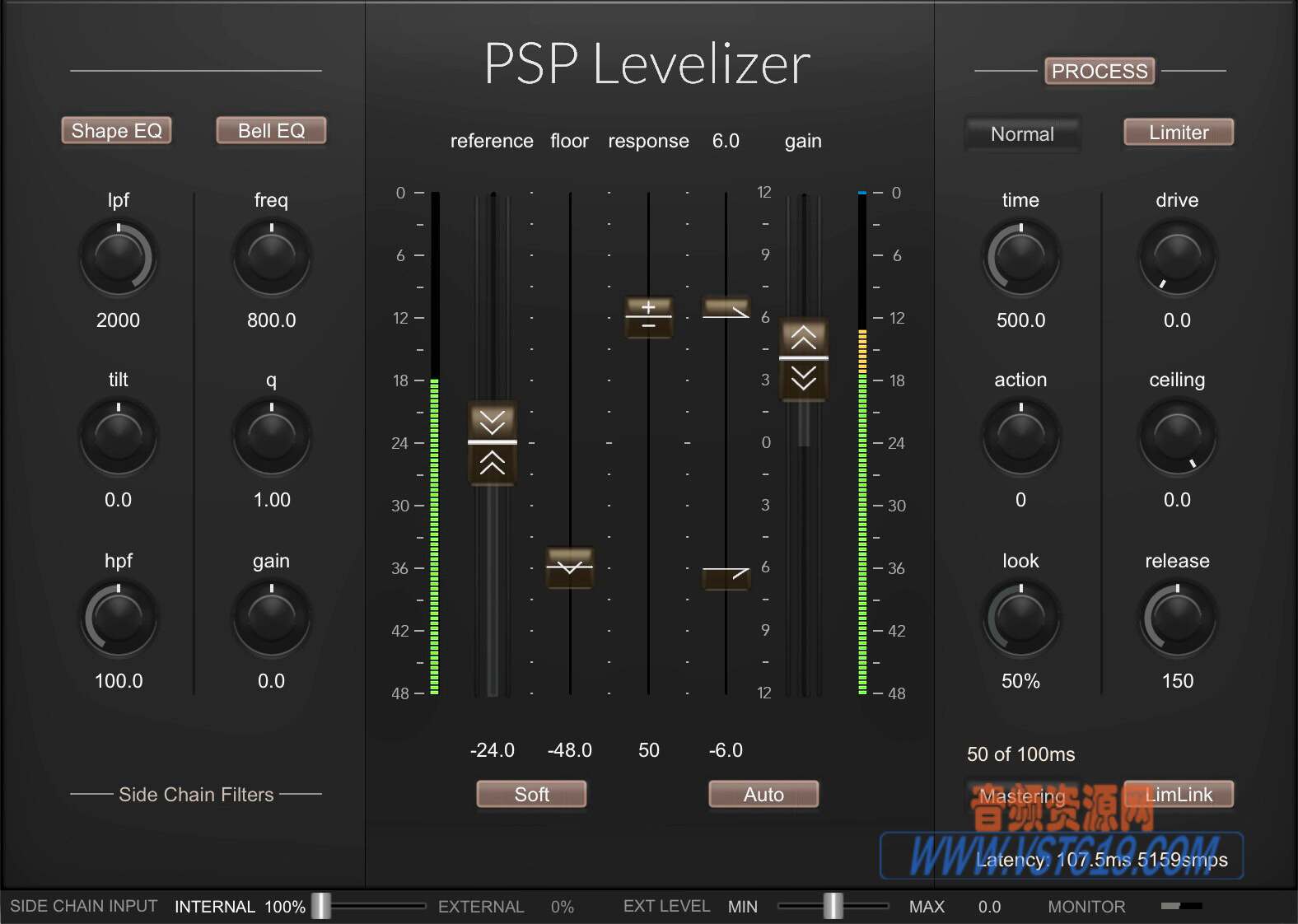Click the q value 1.00

[x=272, y=500]
